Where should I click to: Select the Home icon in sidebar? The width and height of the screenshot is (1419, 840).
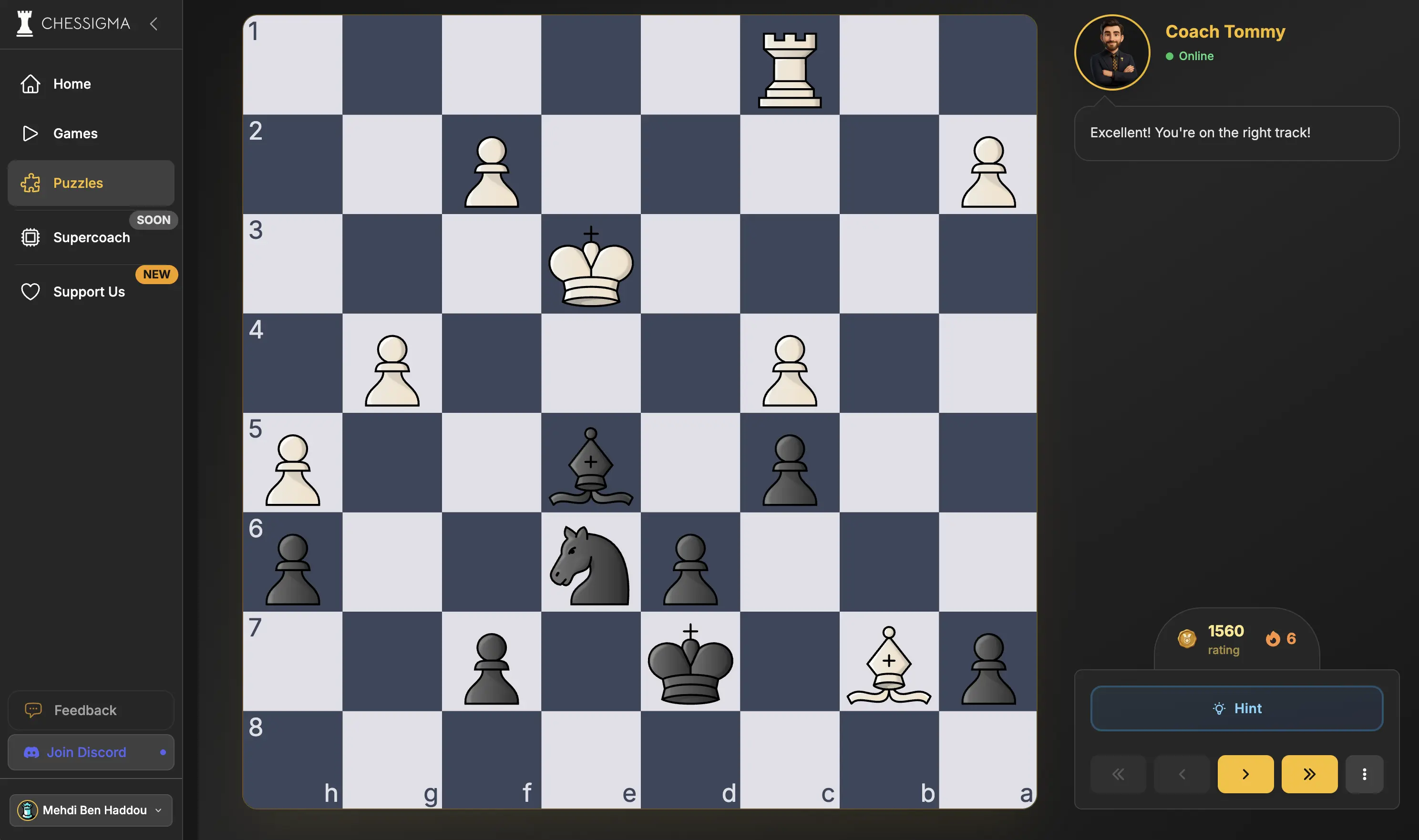[31, 84]
